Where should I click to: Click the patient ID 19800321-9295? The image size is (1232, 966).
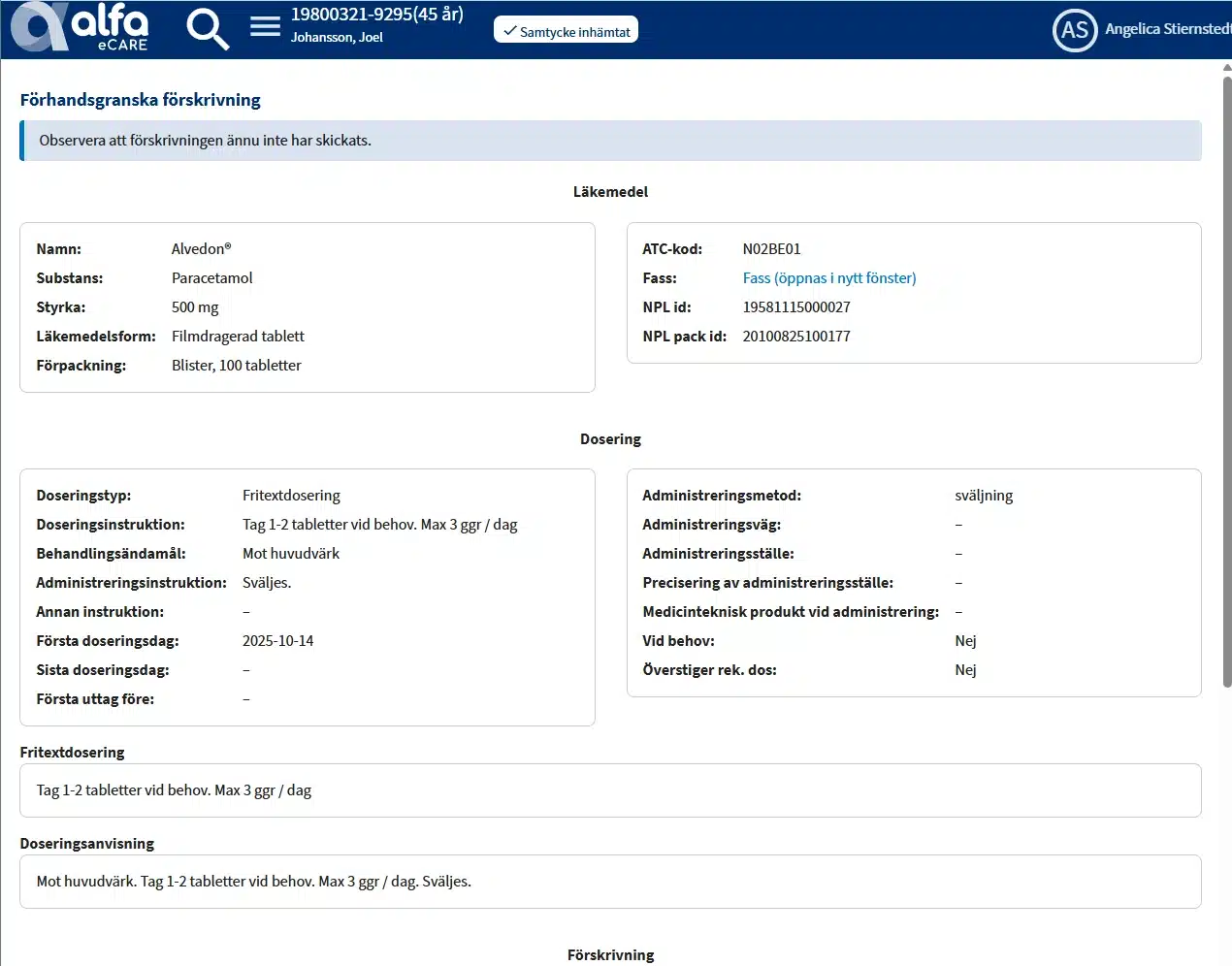[x=376, y=15]
